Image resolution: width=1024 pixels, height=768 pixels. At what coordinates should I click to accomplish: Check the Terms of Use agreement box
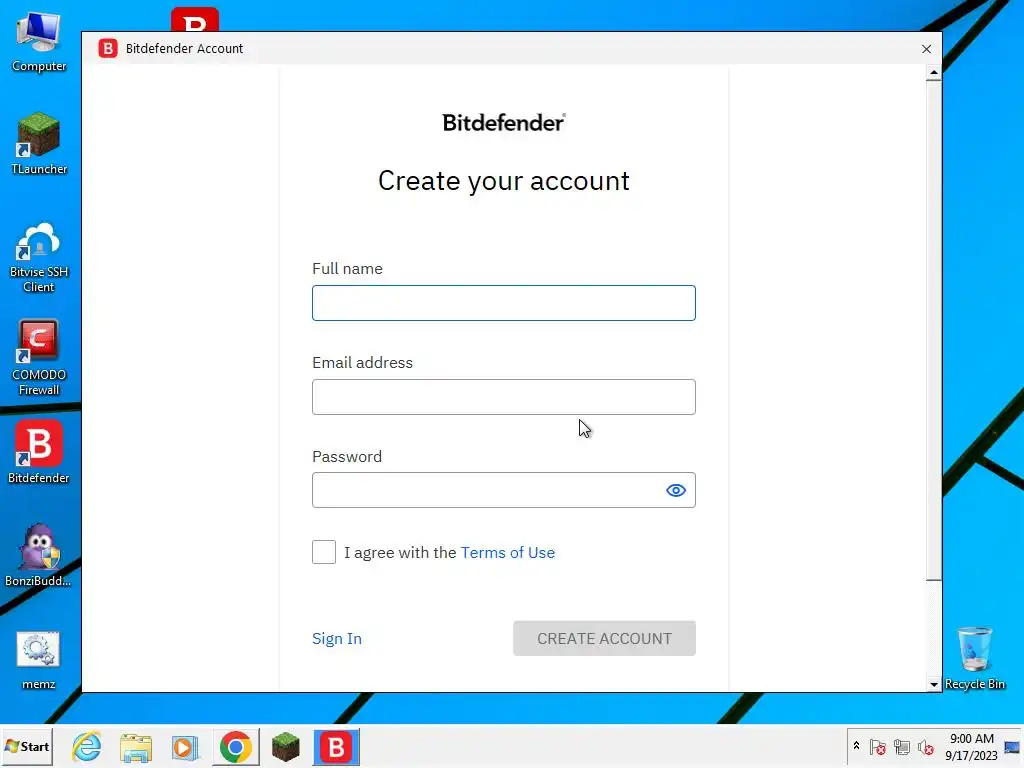pyautogui.click(x=324, y=552)
